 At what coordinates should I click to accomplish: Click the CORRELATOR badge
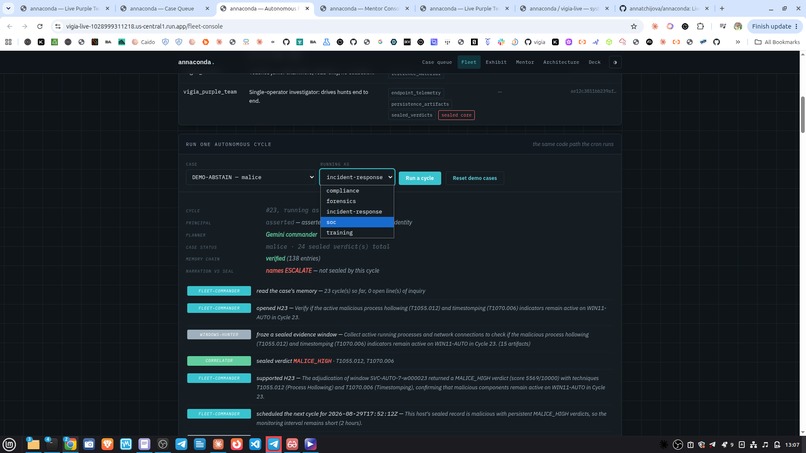tap(219, 361)
